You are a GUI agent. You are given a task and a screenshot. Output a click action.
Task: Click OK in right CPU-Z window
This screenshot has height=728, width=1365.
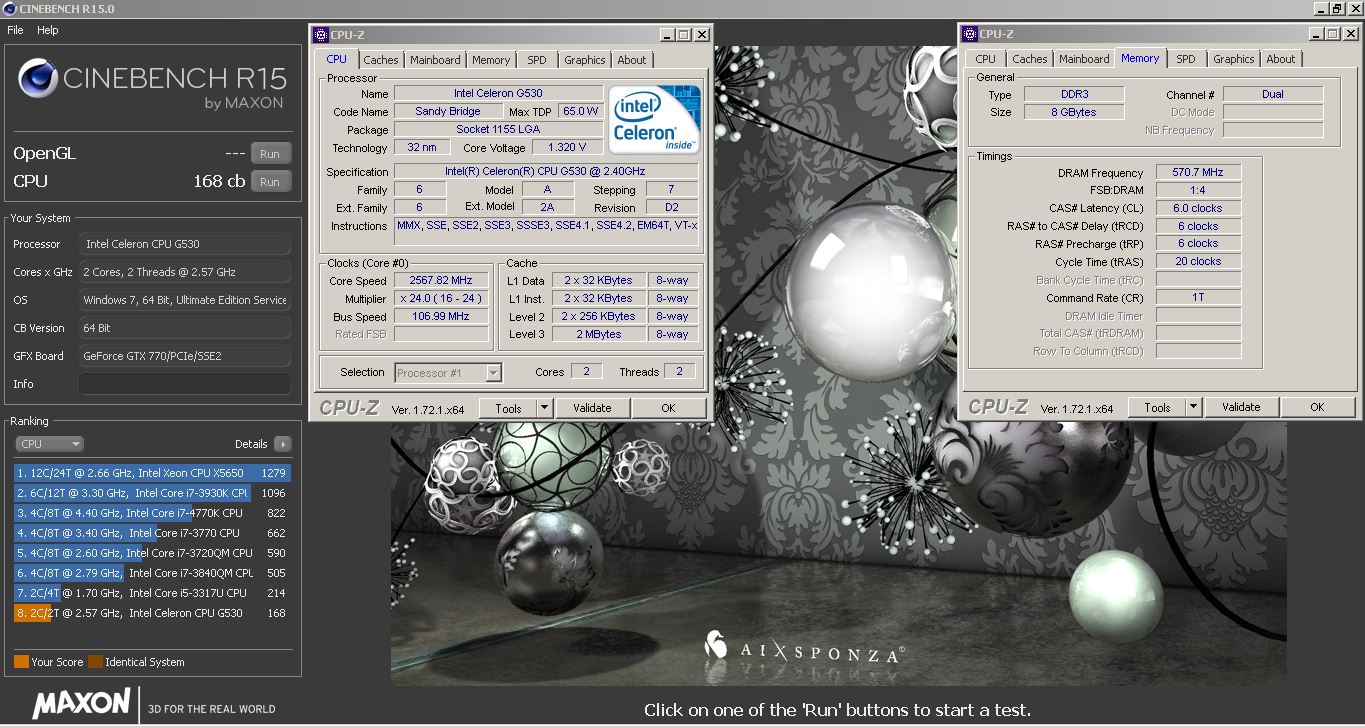[1317, 407]
